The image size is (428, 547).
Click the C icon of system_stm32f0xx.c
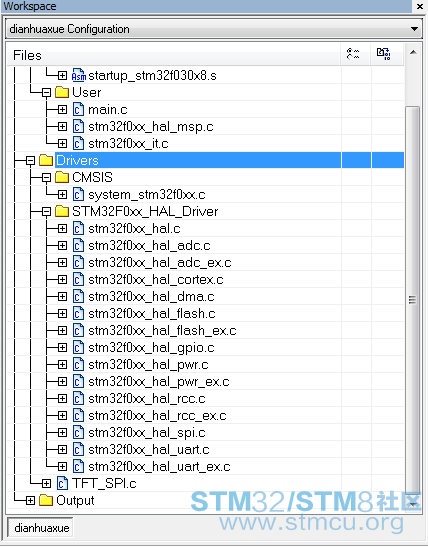point(78,195)
